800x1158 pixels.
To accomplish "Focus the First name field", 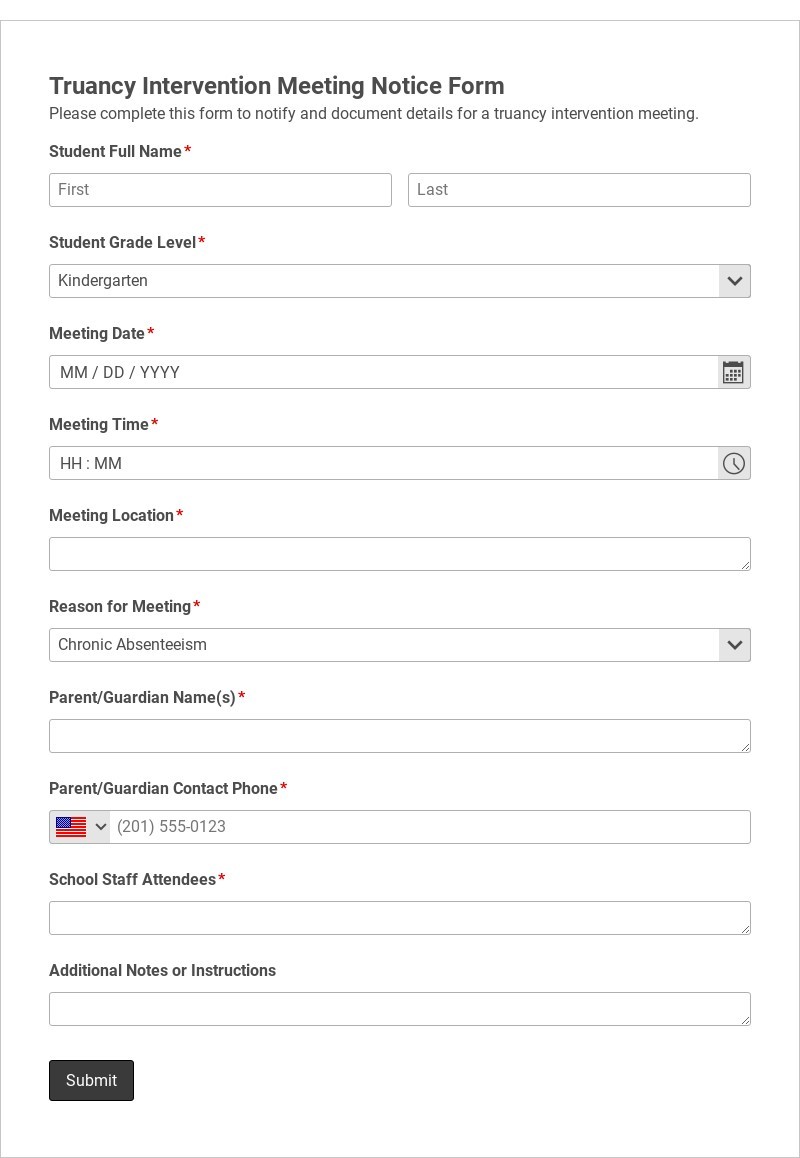I will 220,190.
